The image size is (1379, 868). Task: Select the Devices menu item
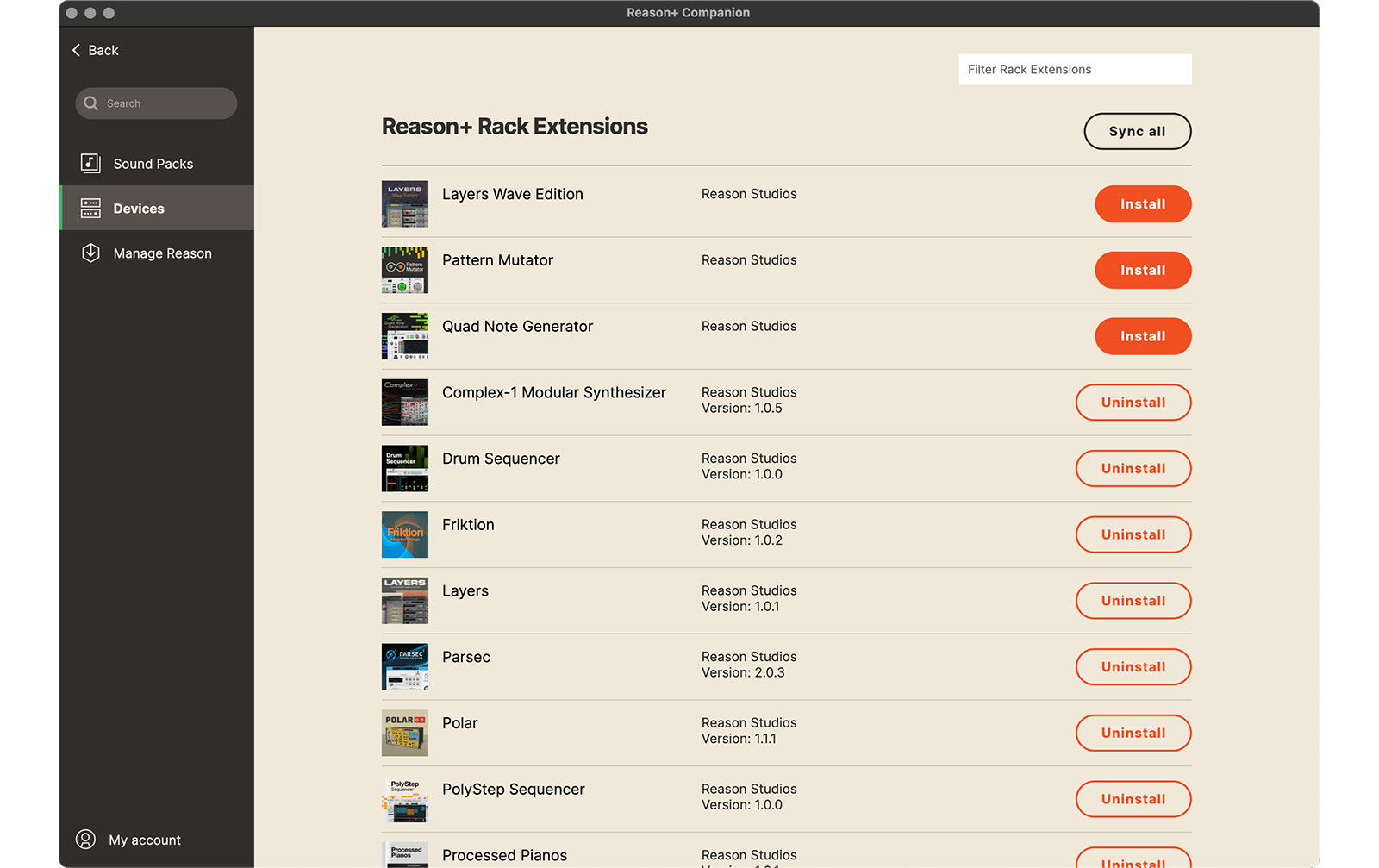pyautogui.click(x=156, y=208)
